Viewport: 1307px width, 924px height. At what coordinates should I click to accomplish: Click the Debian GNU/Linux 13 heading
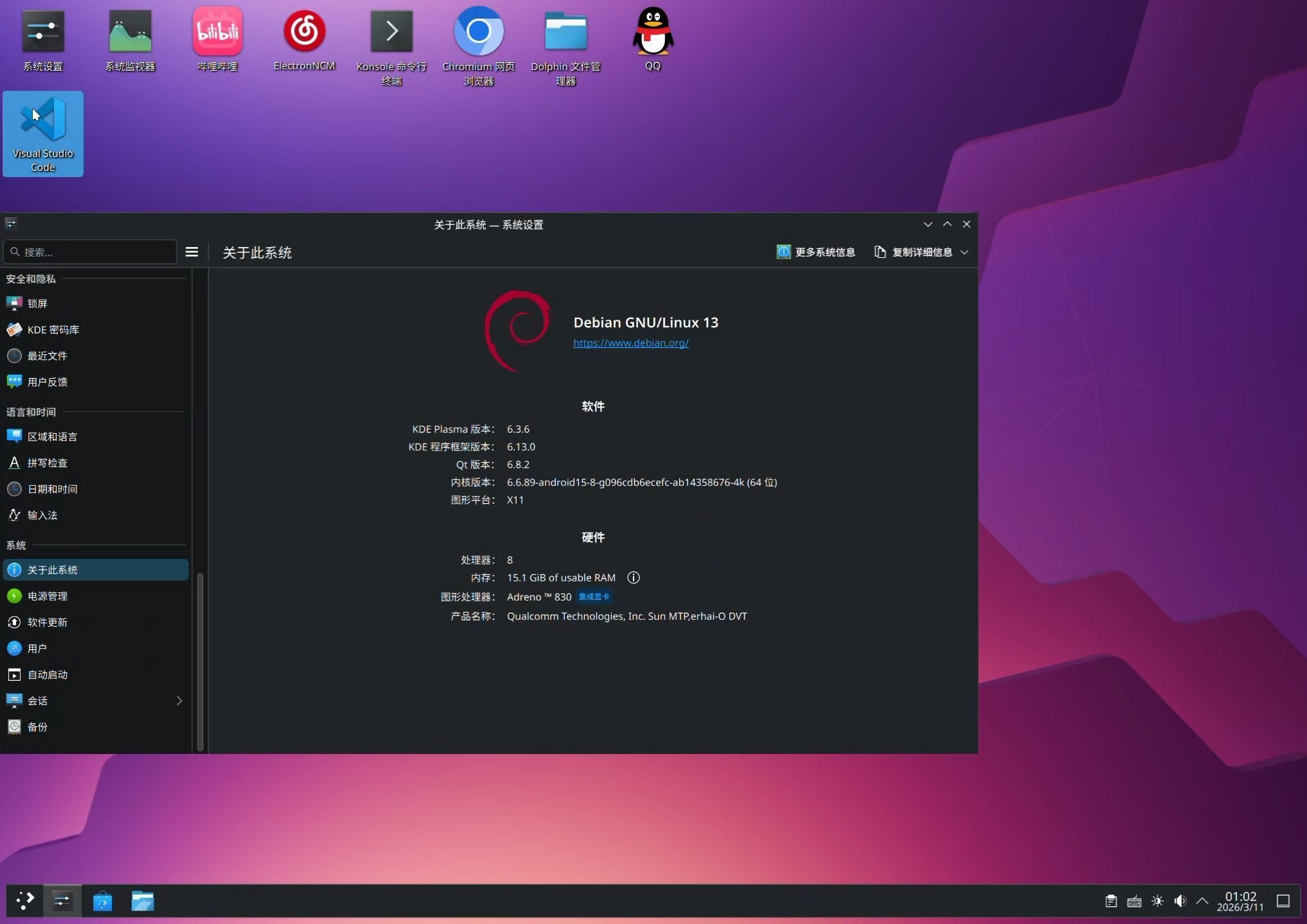646,322
